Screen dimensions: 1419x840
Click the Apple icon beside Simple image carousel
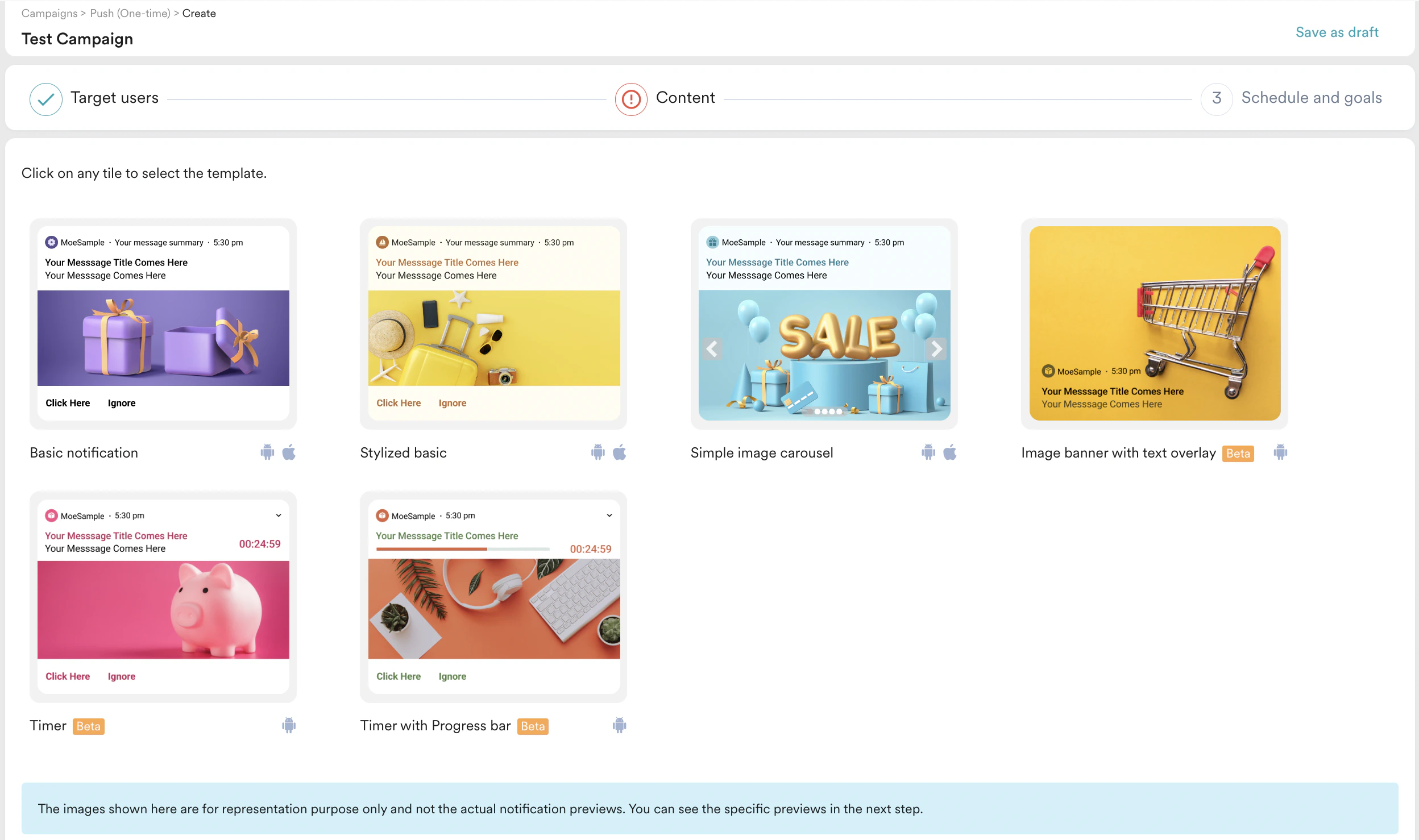pyautogui.click(x=949, y=452)
